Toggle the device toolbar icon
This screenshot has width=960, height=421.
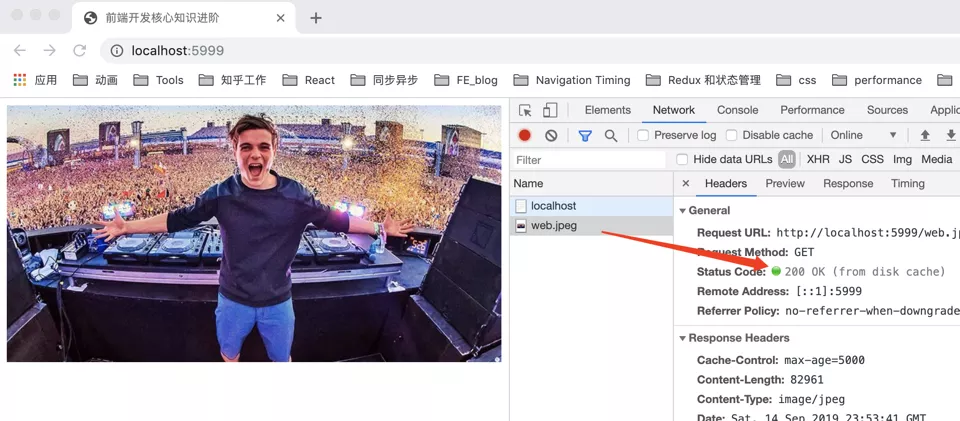point(550,110)
